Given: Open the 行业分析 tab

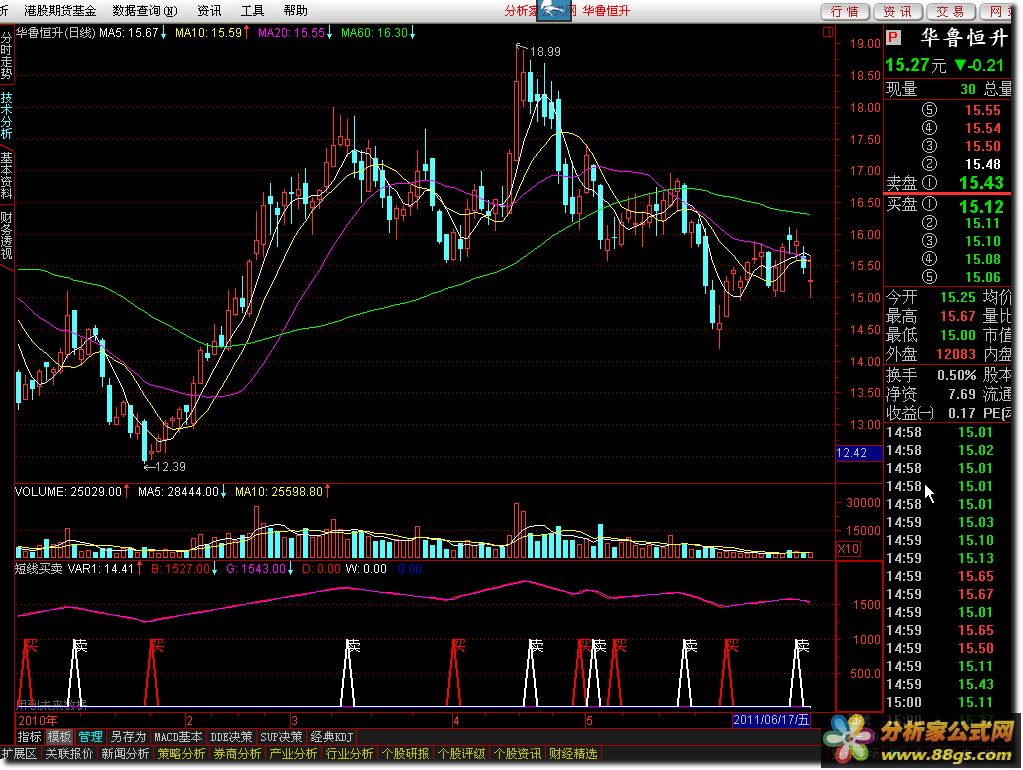Looking at the screenshot, I should 349,754.
